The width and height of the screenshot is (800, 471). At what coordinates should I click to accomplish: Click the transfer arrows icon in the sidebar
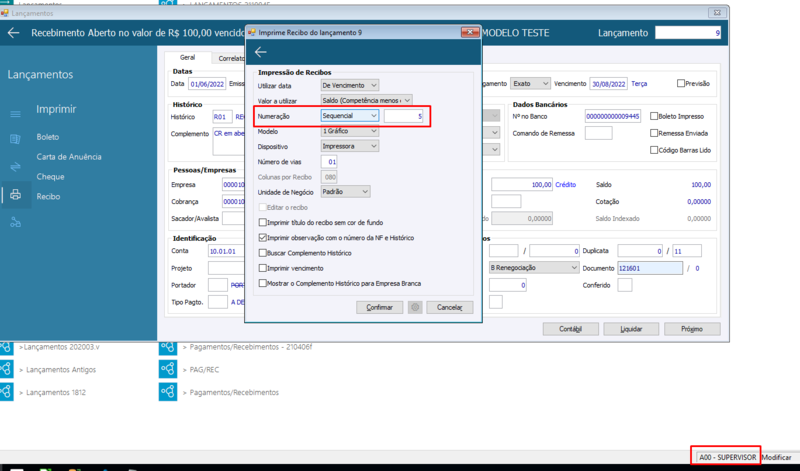point(15,167)
